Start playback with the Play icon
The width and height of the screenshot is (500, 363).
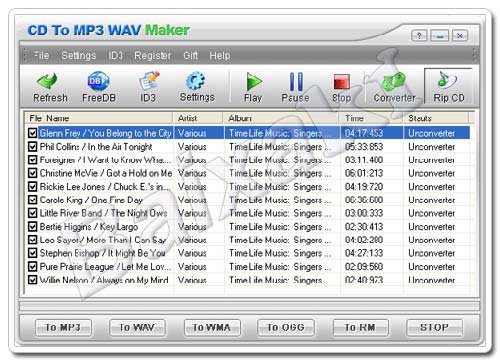coord(253,87)
